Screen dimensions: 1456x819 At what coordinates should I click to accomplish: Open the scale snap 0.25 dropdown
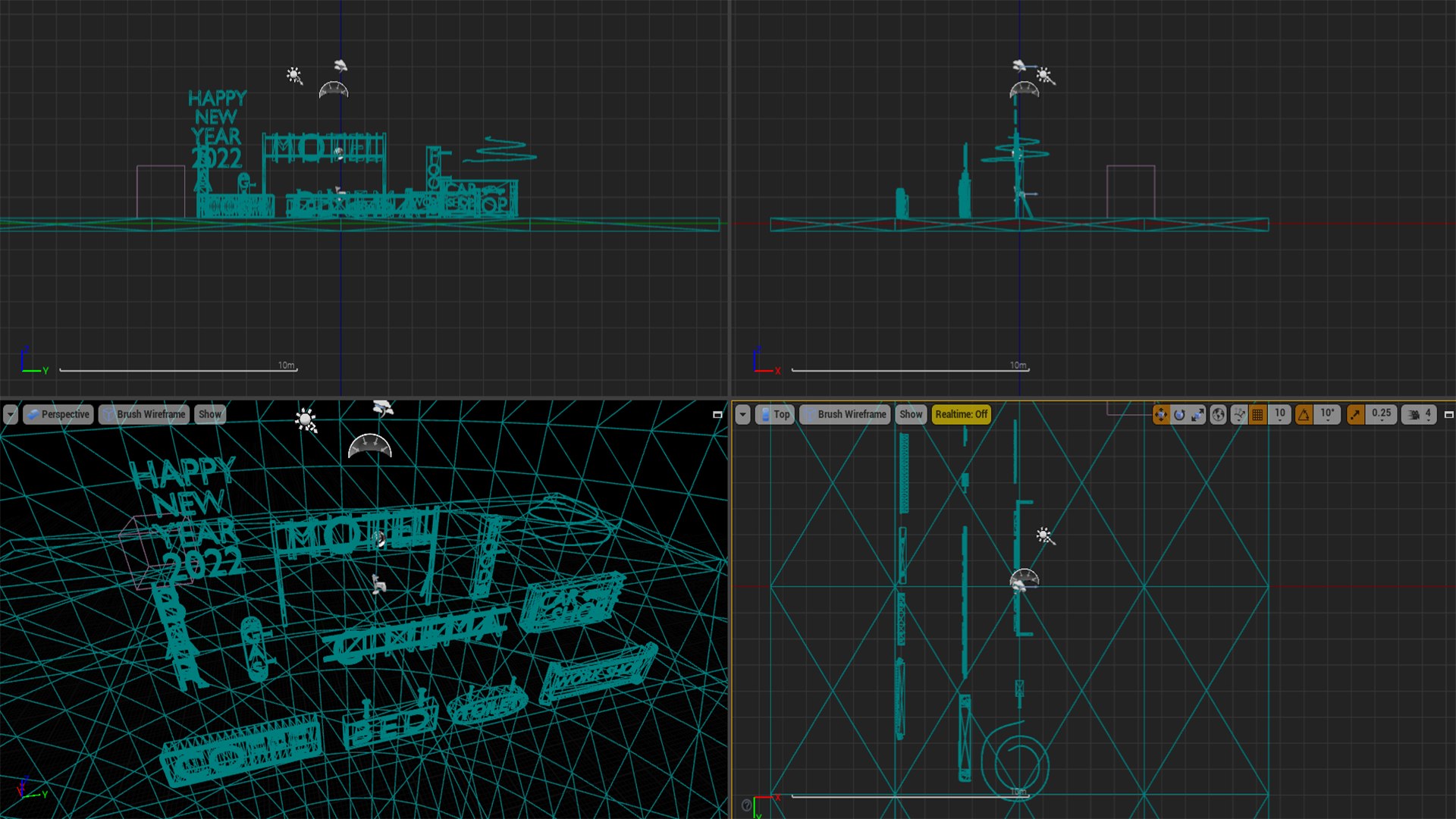tap(1381, 414)
